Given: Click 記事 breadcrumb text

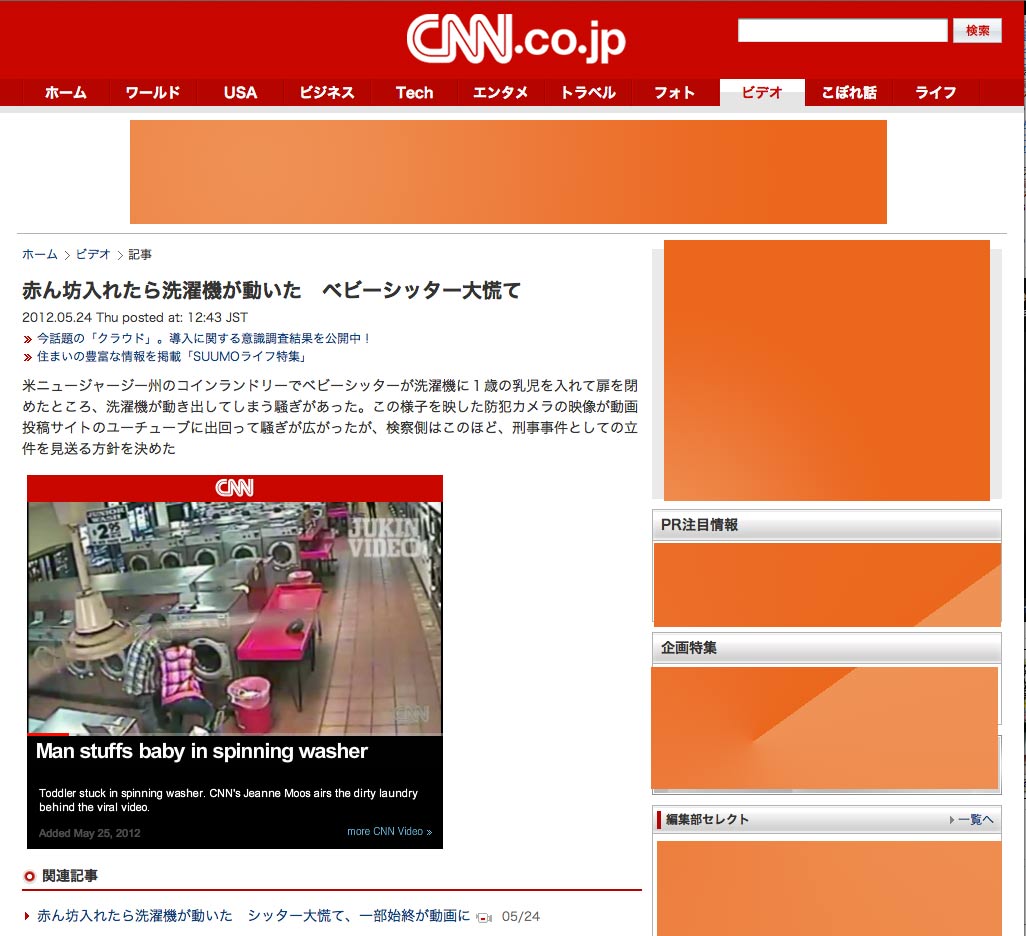Looking at the screenshot, I should [x=139, y=254].
